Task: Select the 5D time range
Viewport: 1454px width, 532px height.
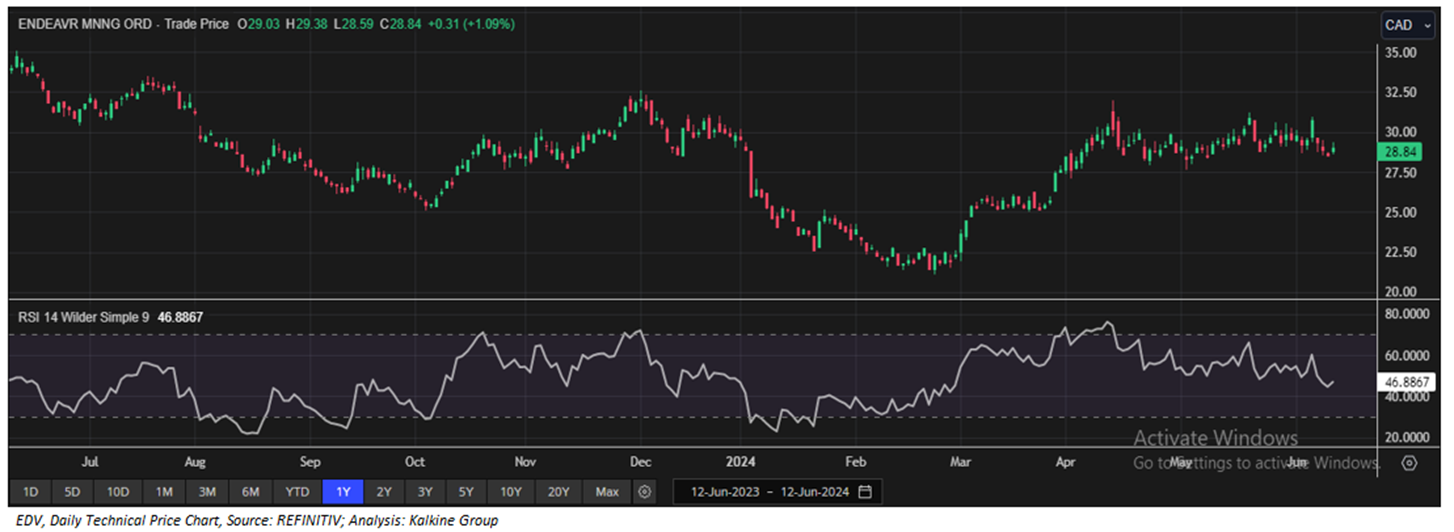Action: pyautogui.click(x=73, y=492)
